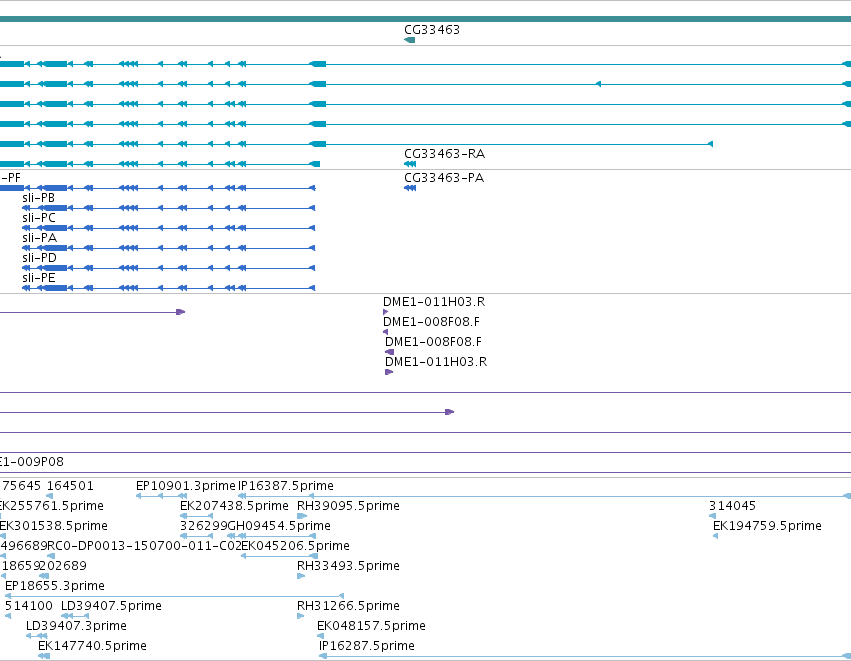Select the GH09454.5prime EST label
The width and height of the screenshot is (851, 661).
280,526
